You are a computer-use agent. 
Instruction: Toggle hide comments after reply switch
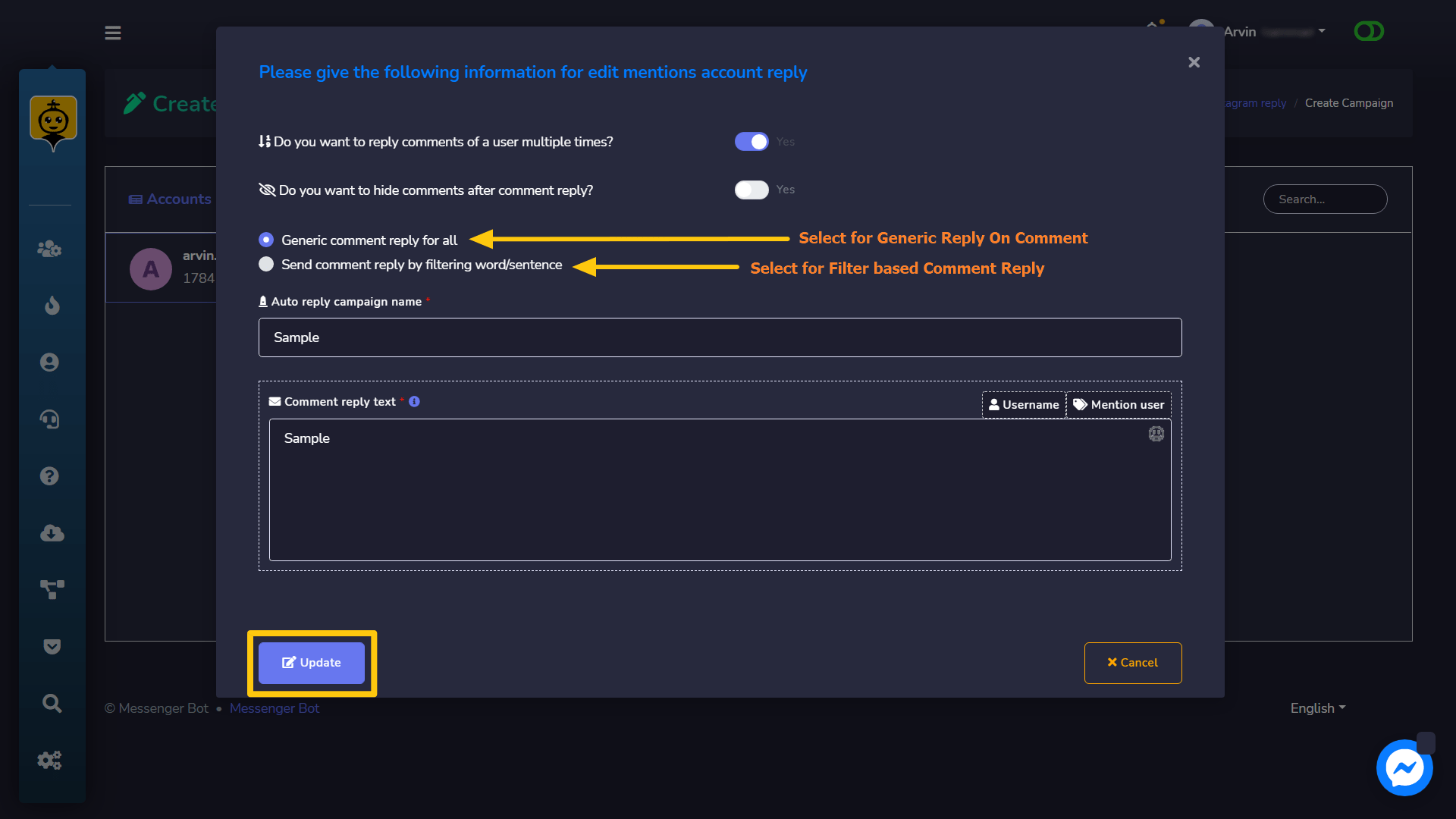(x=750, y=189)
